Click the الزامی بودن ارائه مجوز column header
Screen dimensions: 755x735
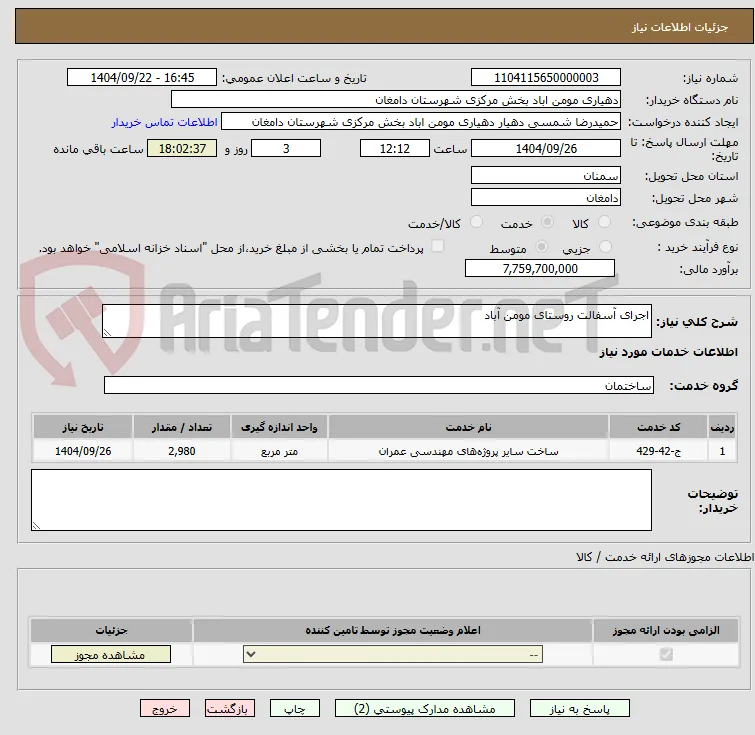[666, 630]
